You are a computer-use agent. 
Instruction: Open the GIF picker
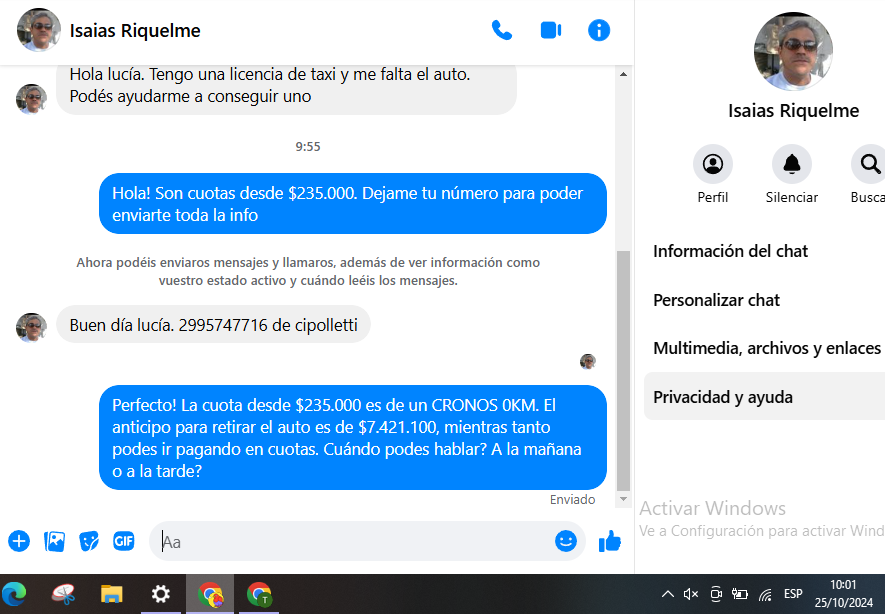click(124, 541)
